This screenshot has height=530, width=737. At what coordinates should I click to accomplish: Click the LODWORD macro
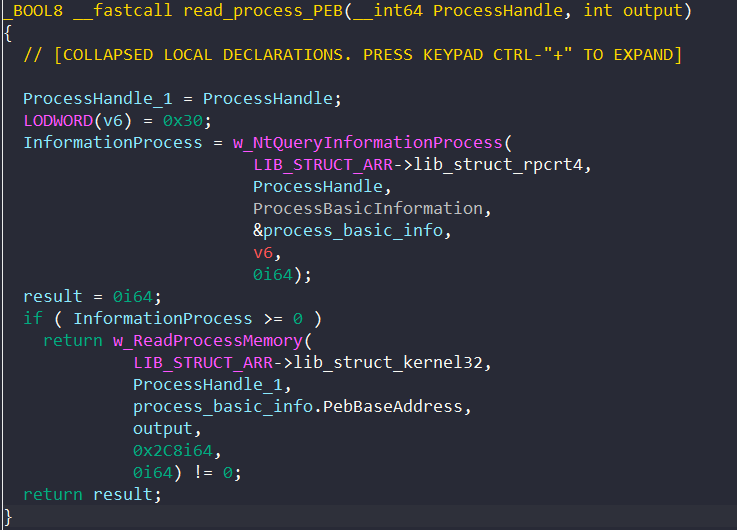pyautogui.click(x=58, y=121)
